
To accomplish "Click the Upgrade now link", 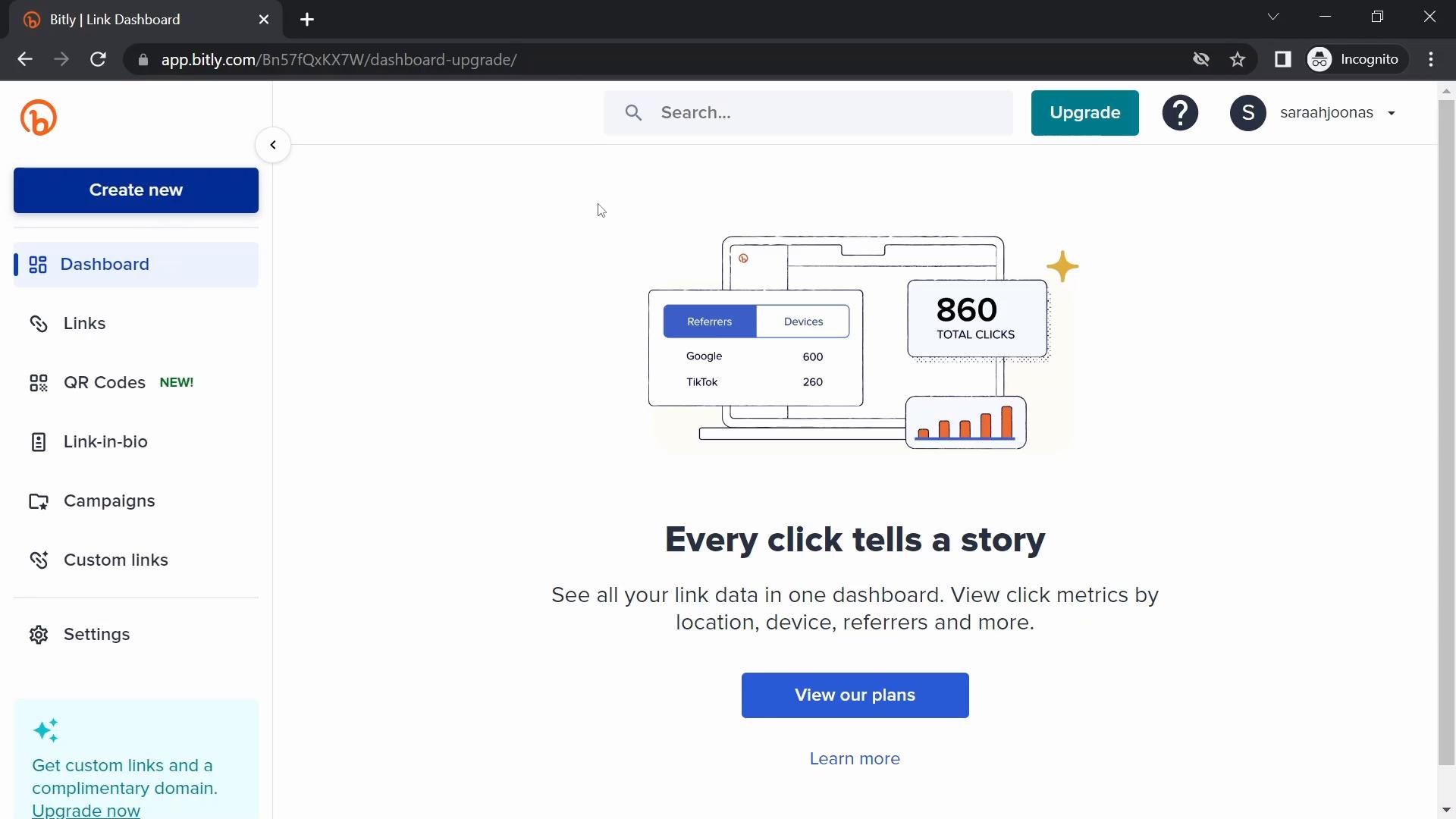I will (x=85, y=811).
